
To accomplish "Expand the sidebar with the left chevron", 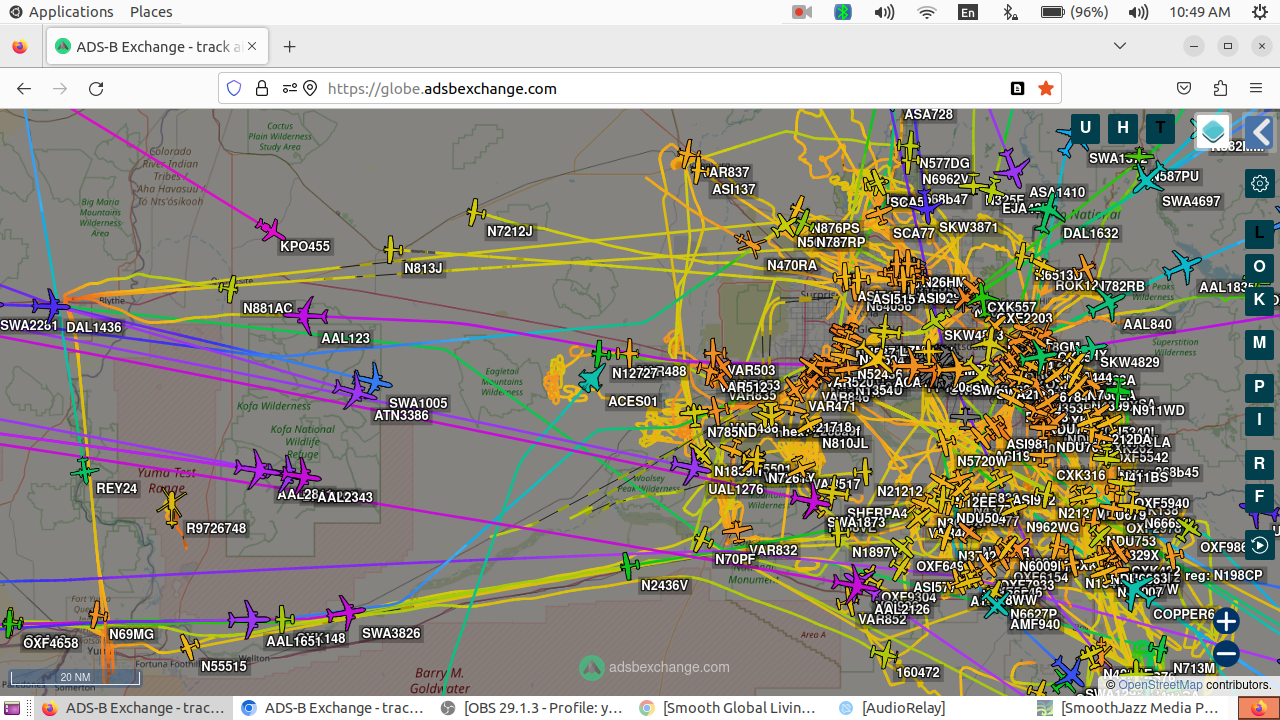I will 1260,131.
